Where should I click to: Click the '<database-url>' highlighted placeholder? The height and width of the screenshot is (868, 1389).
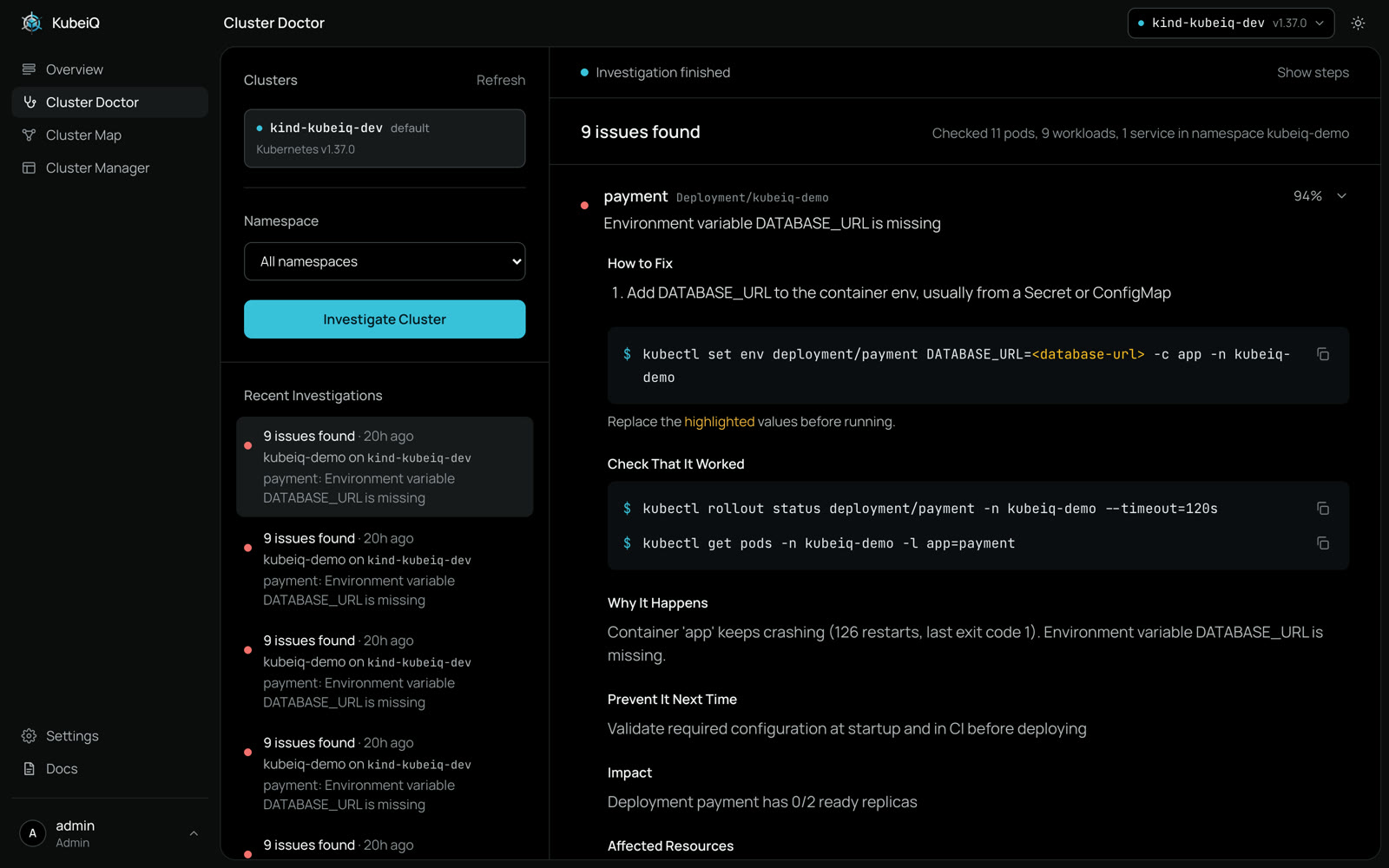tap(1088, 354)
